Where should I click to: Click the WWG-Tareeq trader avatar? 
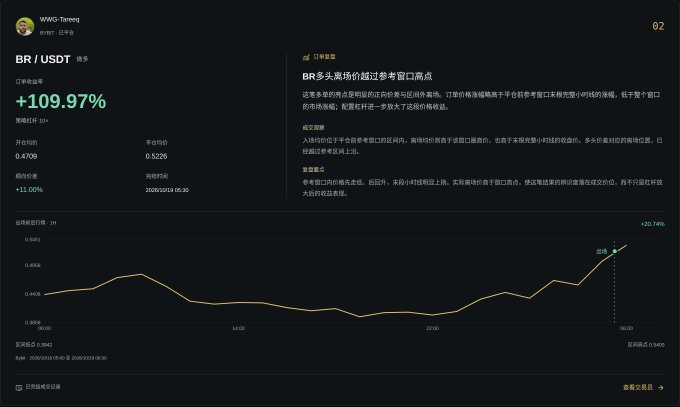click(x=25, y=26)
